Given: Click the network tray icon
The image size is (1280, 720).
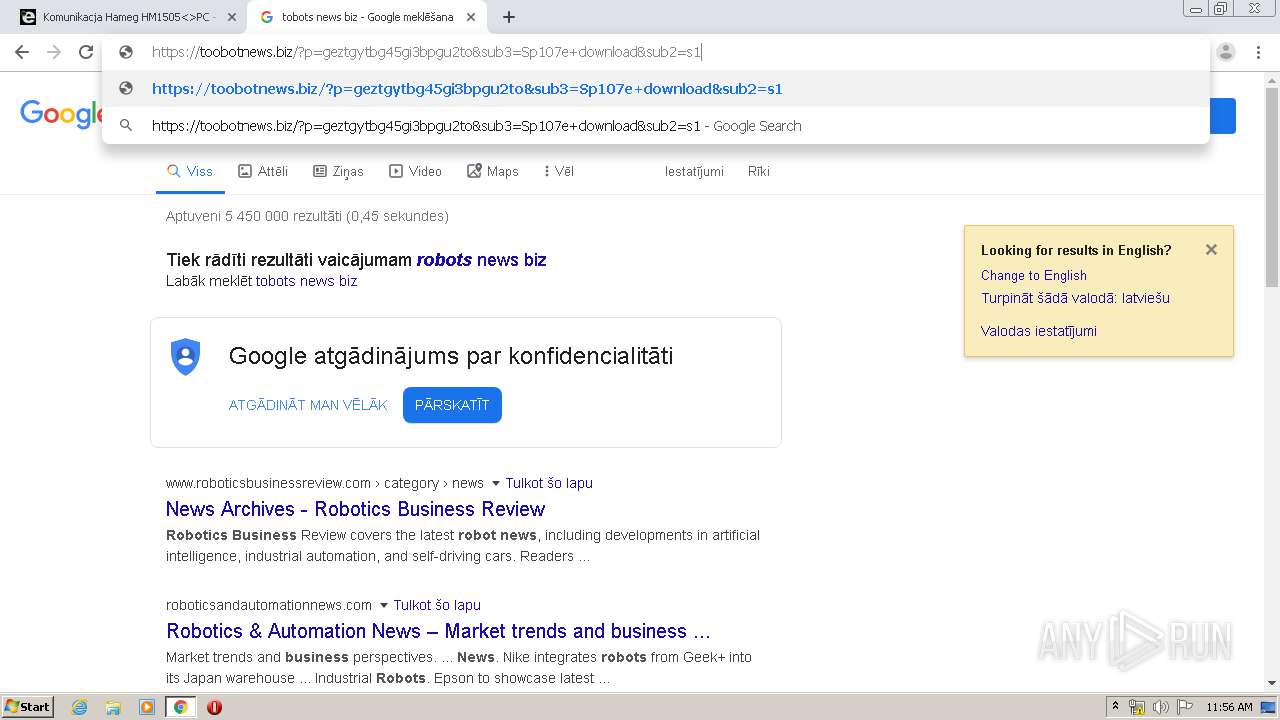Looking at the screenshot, I should pos(1137,707).
